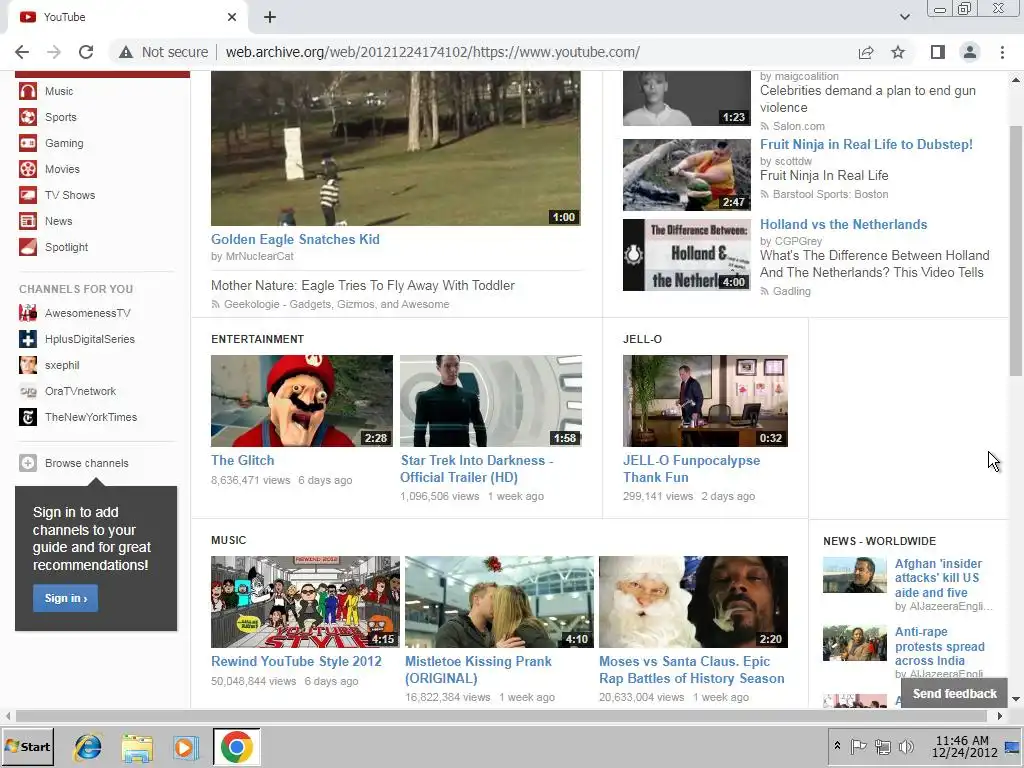Open the tab search dropdown chevron
This screenshot has width=1024, height=768.
pos(904,17)
